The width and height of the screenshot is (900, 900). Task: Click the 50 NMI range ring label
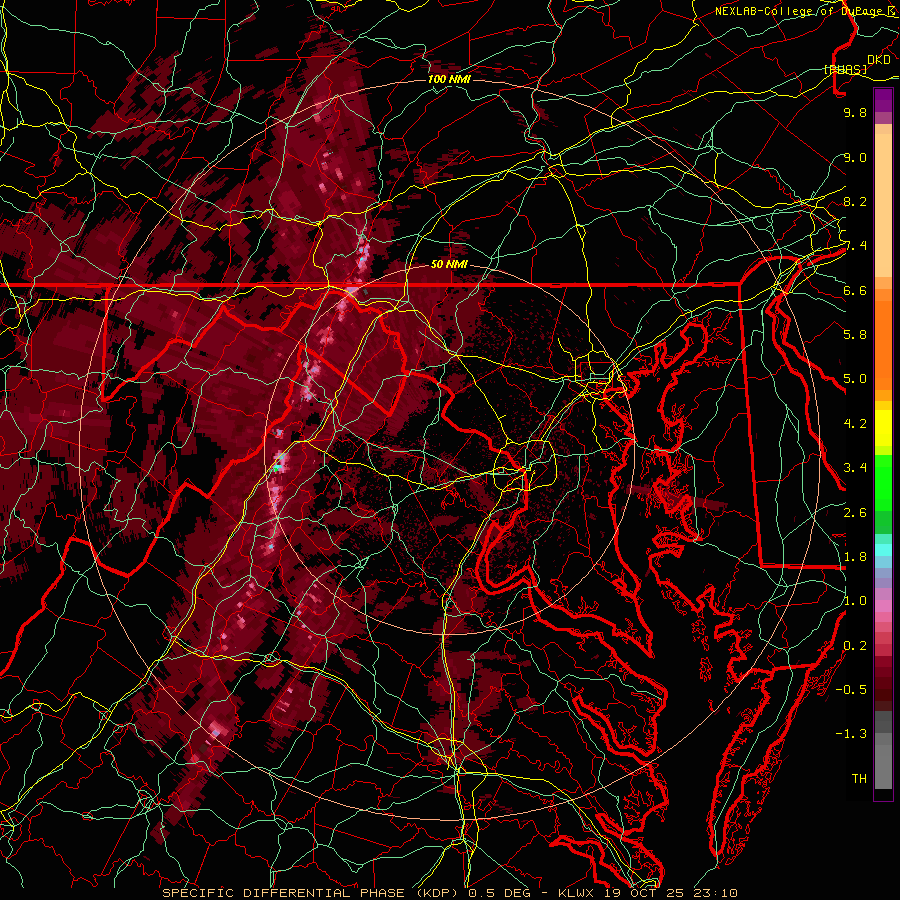pyautogui.click(x=449, y=265)
